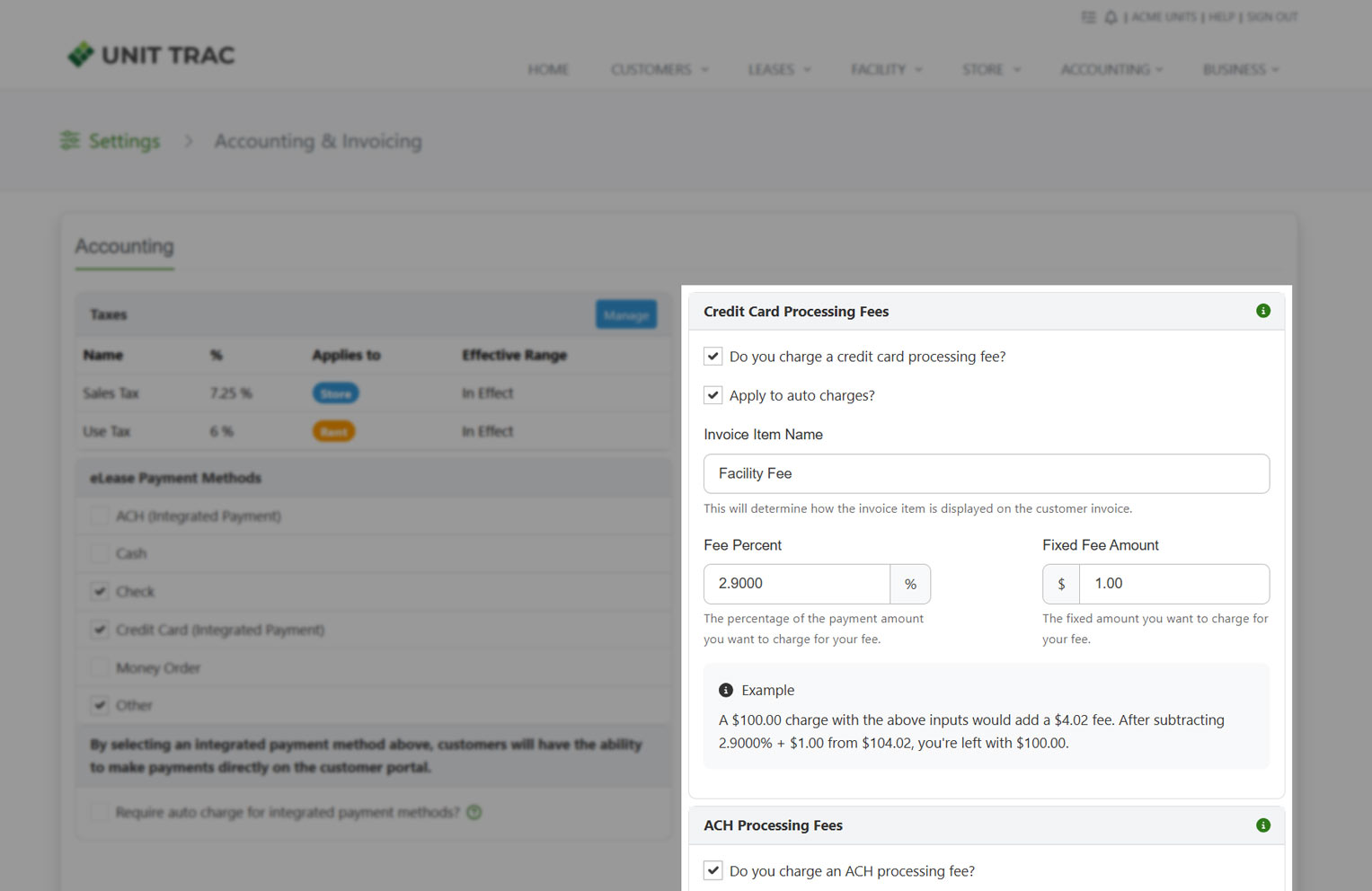1372x891 pixels.
Task: Click the Settings sliders icon in breadcrumb
Action: pyautogui.click(x=70, y=140)
